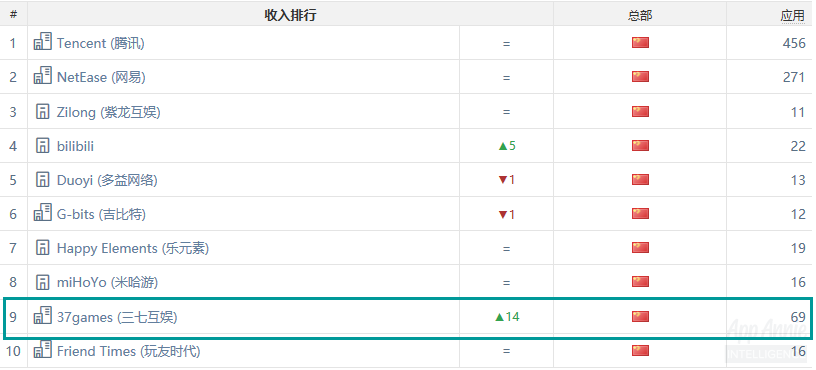
Task: Click the 收入排行 column header
Action: pyautogui.click(x=290, y=15)
